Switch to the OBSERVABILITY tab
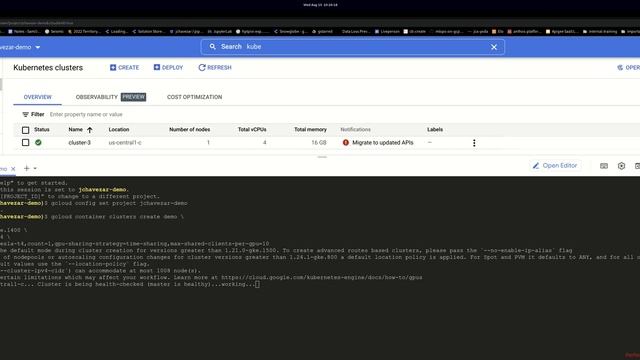Image resolution: width=640 pixels, height=360 pixels. (x=97, y=97)
